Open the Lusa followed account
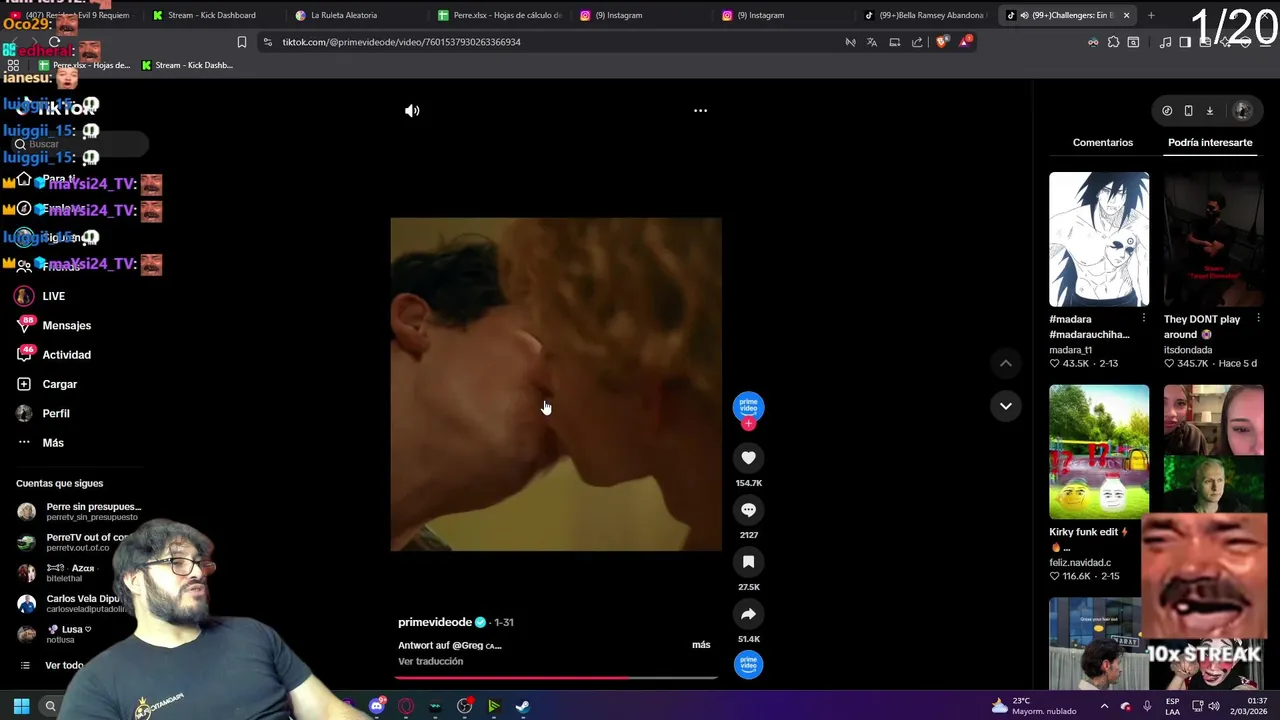The width and height of the screenshot is (1280, 720). [x=60, y=634]
